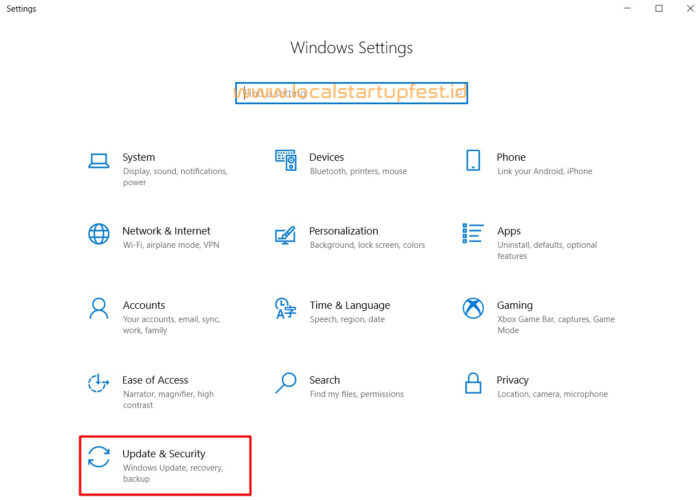Open the Gaming Xbox icon
700x500 pixels.
473,308
